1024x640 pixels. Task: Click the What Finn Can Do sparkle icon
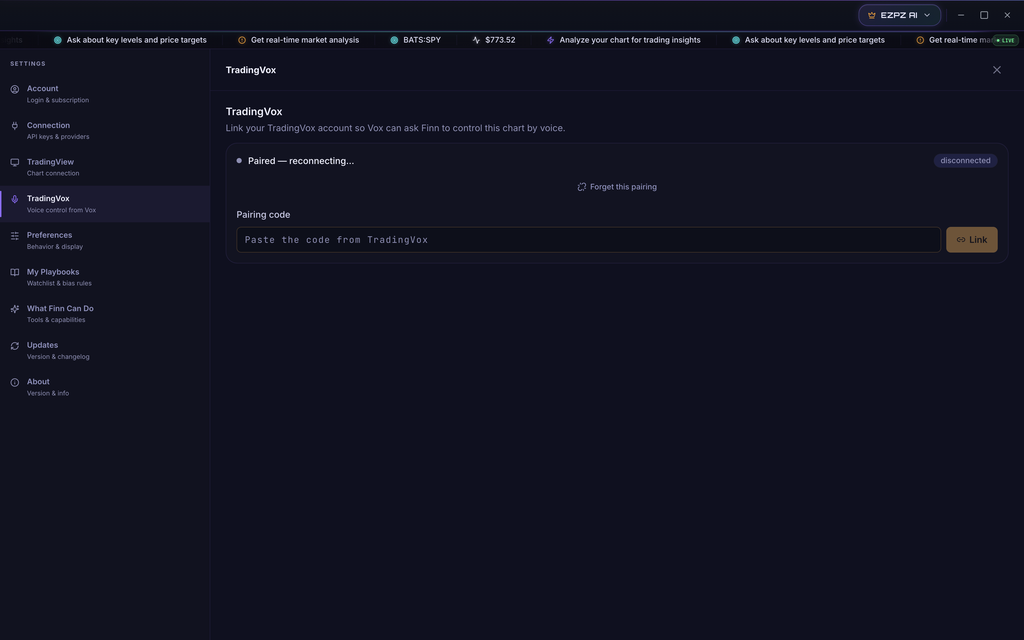pos(14,309)
